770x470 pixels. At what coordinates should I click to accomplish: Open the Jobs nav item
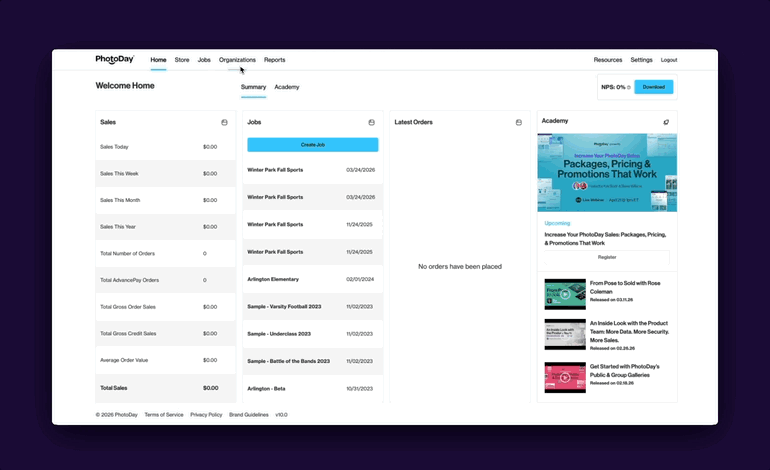[x=204, y=60]
